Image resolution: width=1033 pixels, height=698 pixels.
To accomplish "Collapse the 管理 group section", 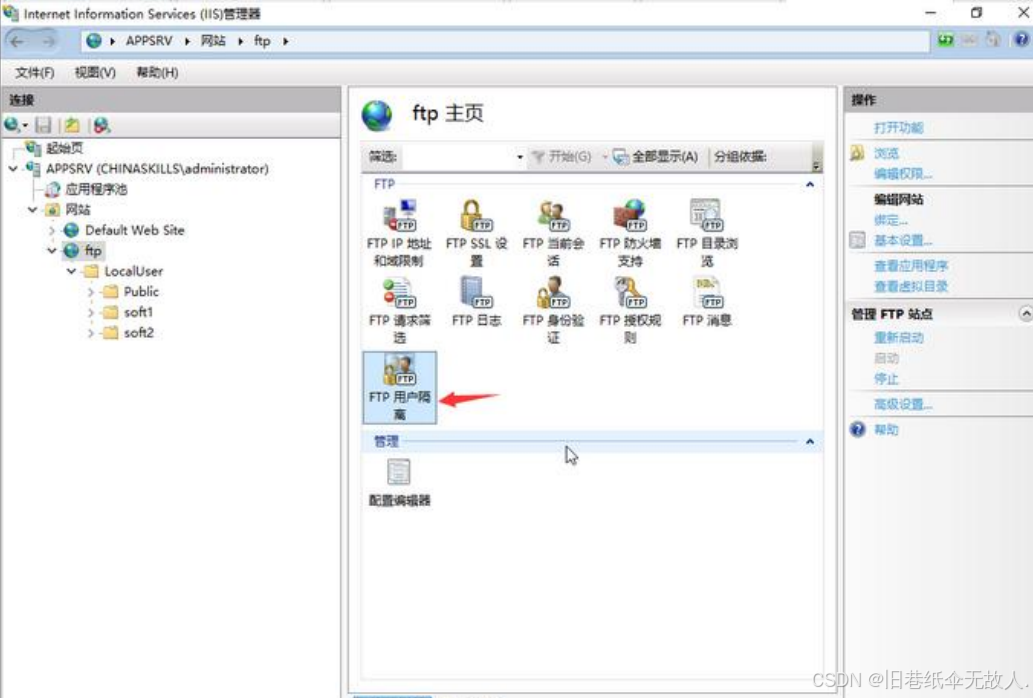I will pyautogui.click(x=810, y=441).
